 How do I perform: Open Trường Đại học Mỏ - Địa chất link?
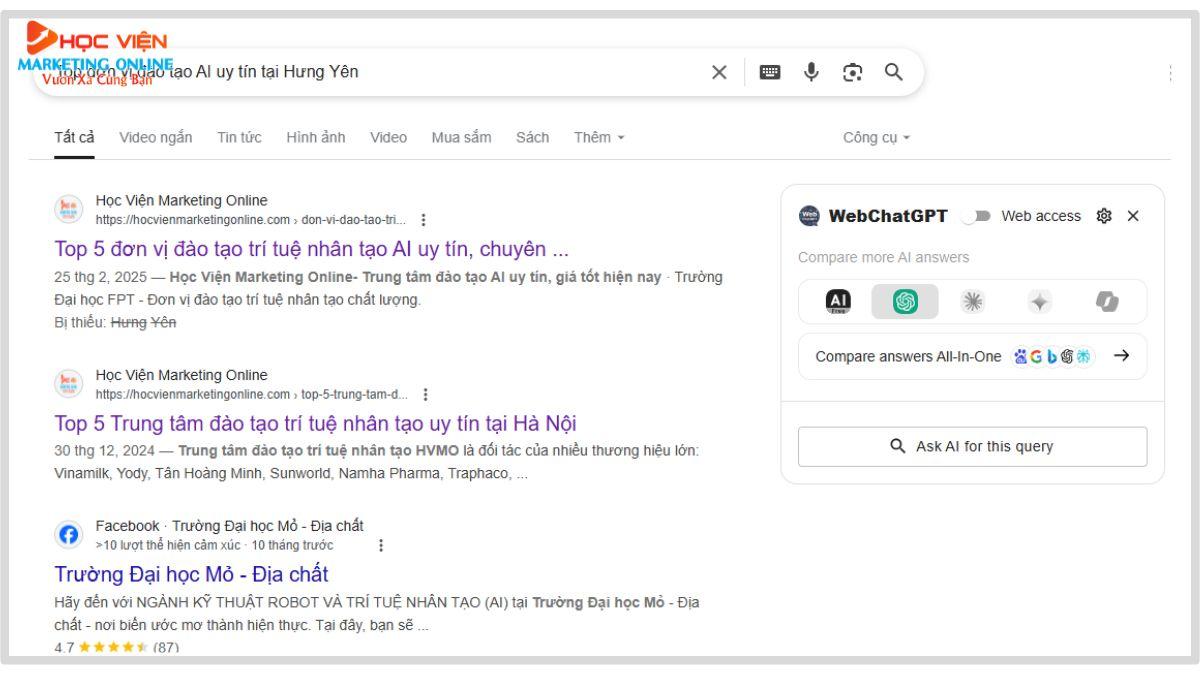click(x=191, y=574)
